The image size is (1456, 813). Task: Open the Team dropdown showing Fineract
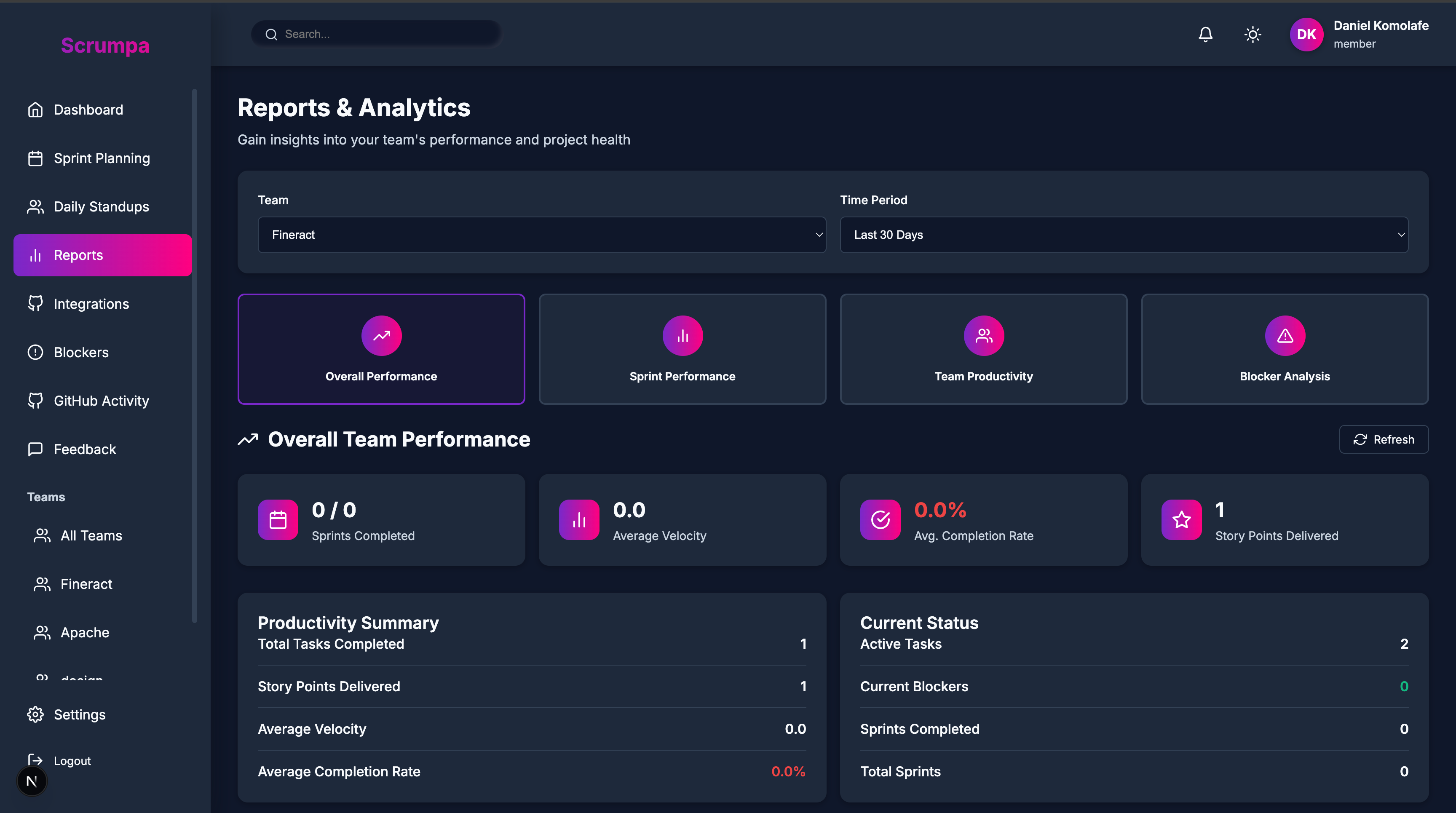(x=541, y=235)
